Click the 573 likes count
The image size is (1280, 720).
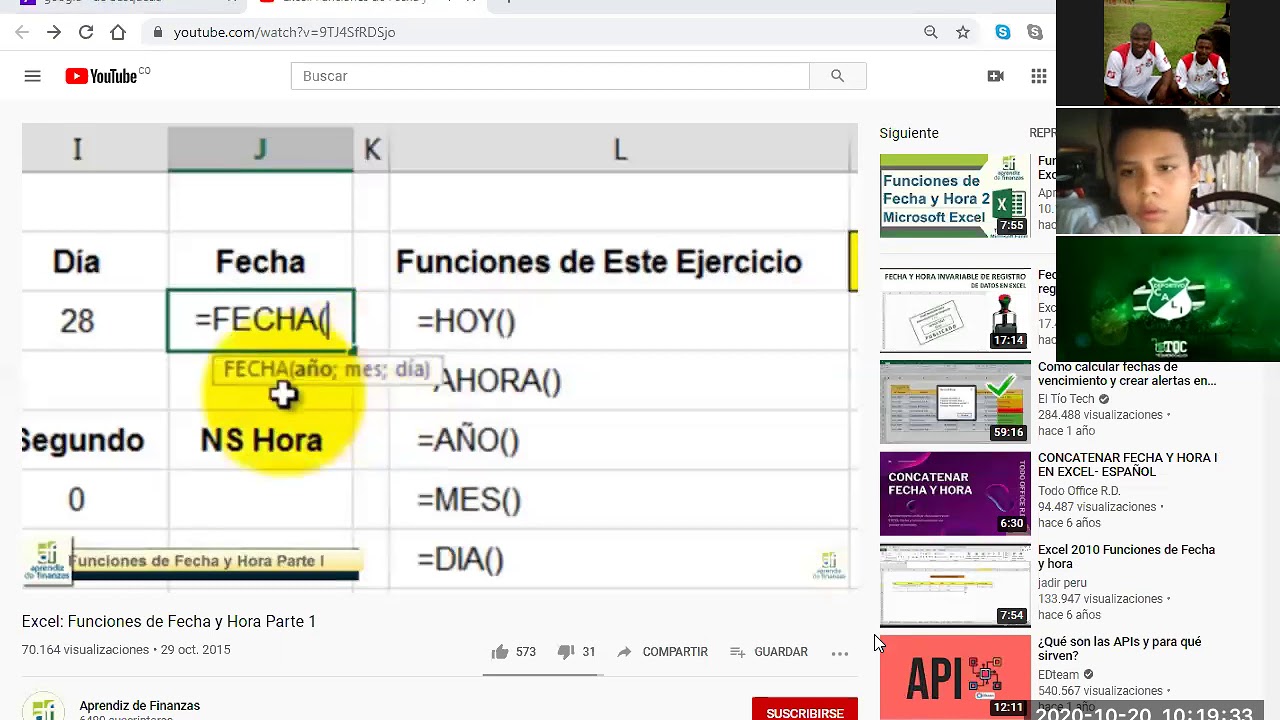(x=526, y=652)
